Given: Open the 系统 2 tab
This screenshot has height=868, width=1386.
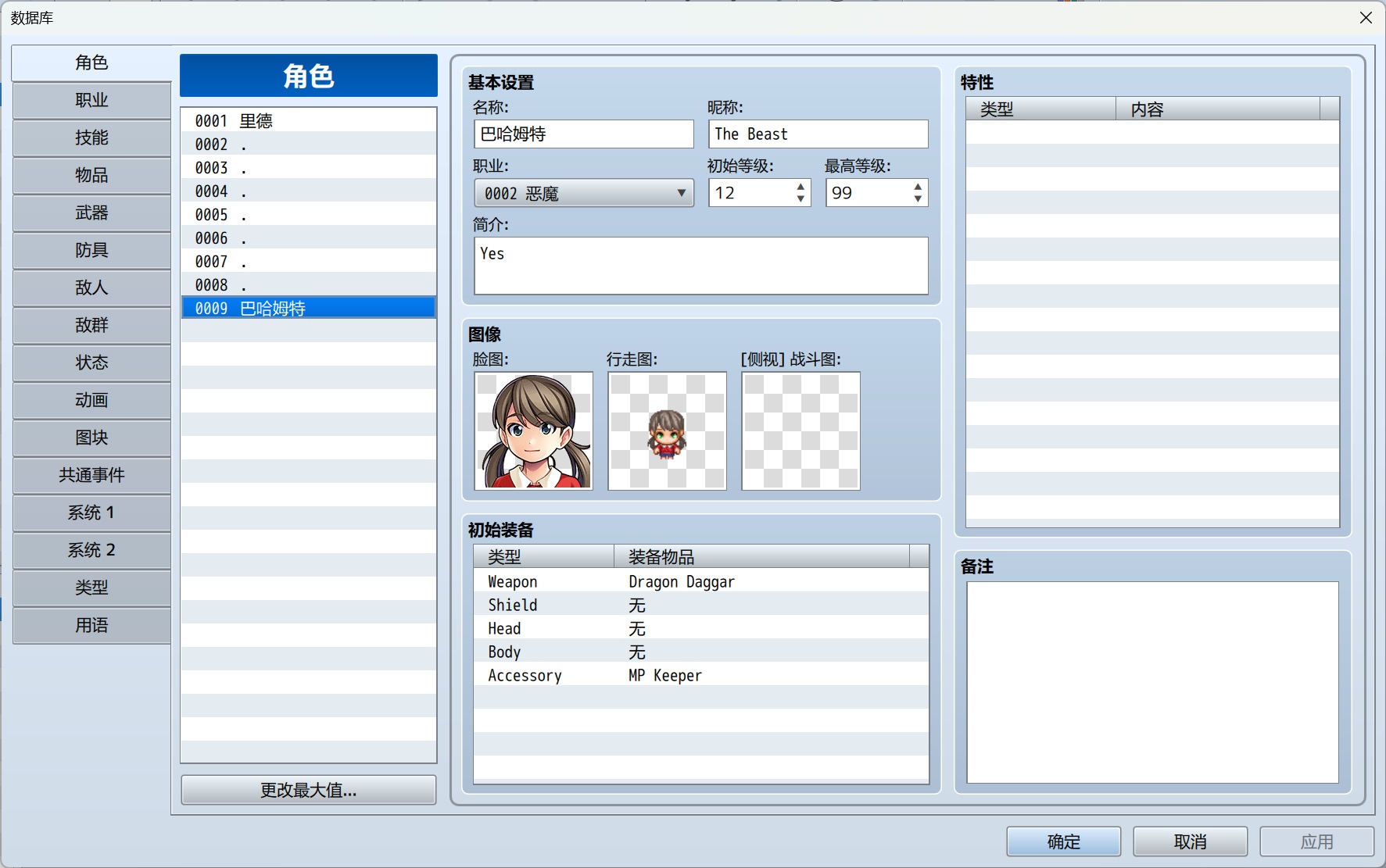Looking at the screenshot, I should [91, 550].
